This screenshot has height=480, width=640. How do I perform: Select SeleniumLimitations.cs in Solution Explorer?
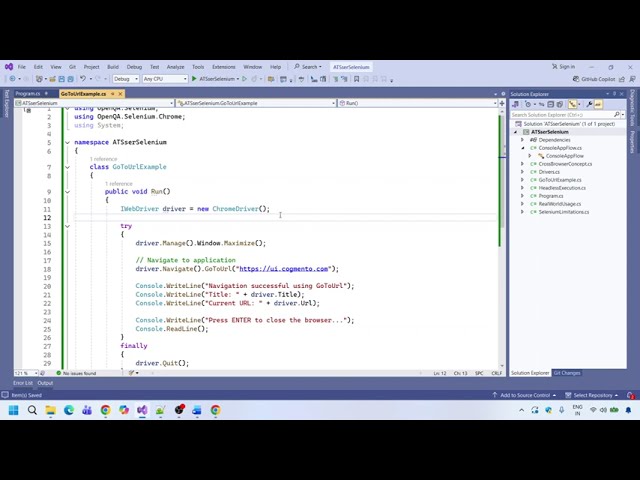pos(563,212)
